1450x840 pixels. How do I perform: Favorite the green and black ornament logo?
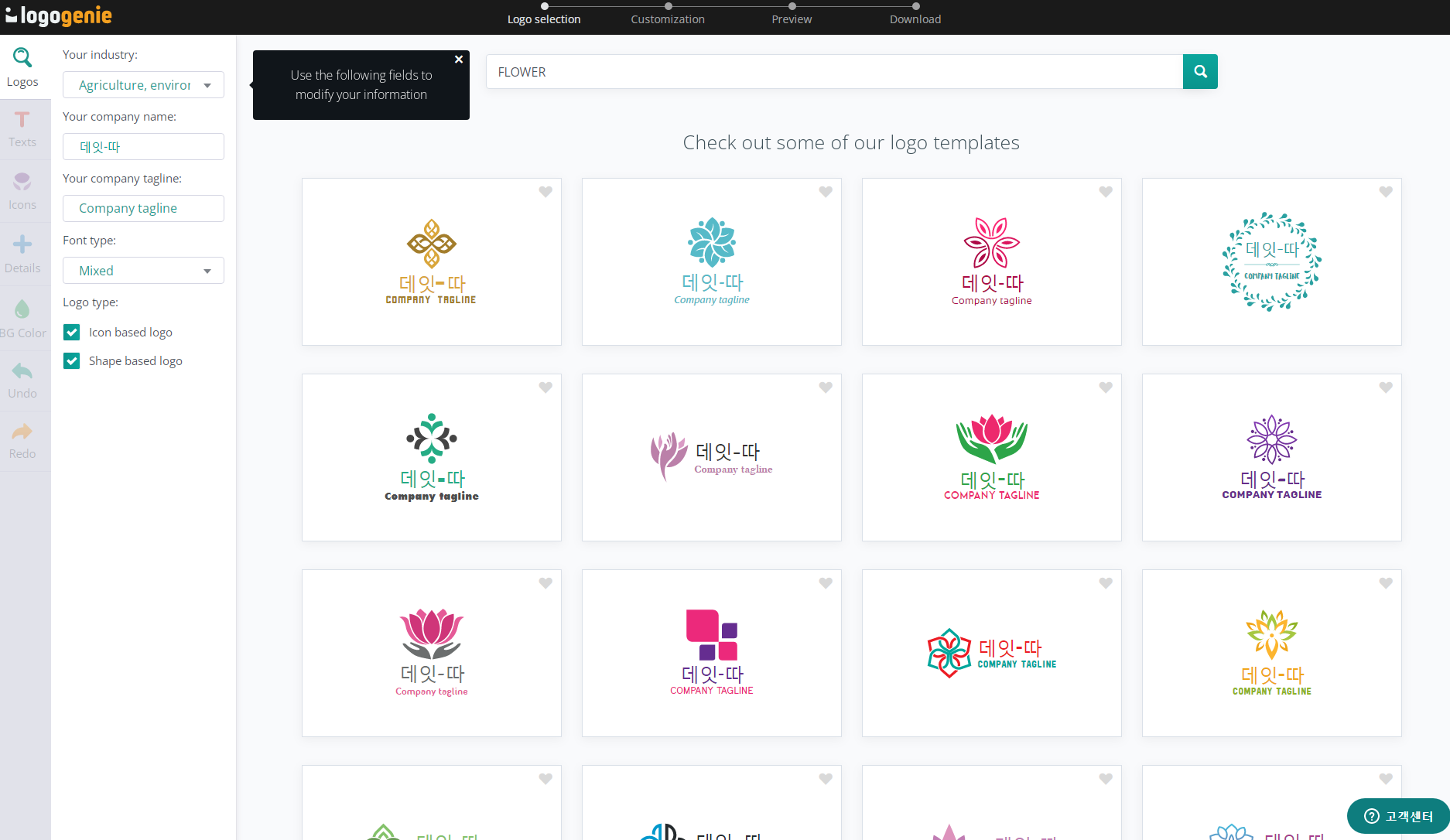pyautogui.click(x=545, y=388)
